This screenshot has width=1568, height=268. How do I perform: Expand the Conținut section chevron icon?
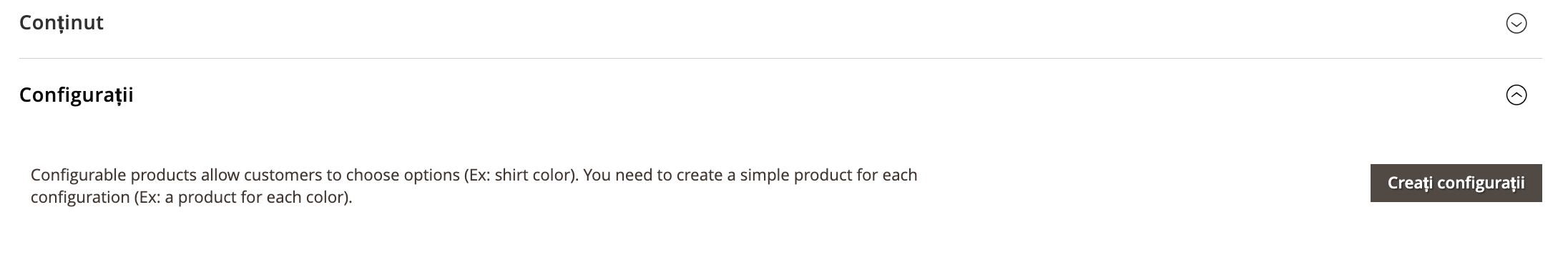pyautogui.click(x=1516, y=24)
